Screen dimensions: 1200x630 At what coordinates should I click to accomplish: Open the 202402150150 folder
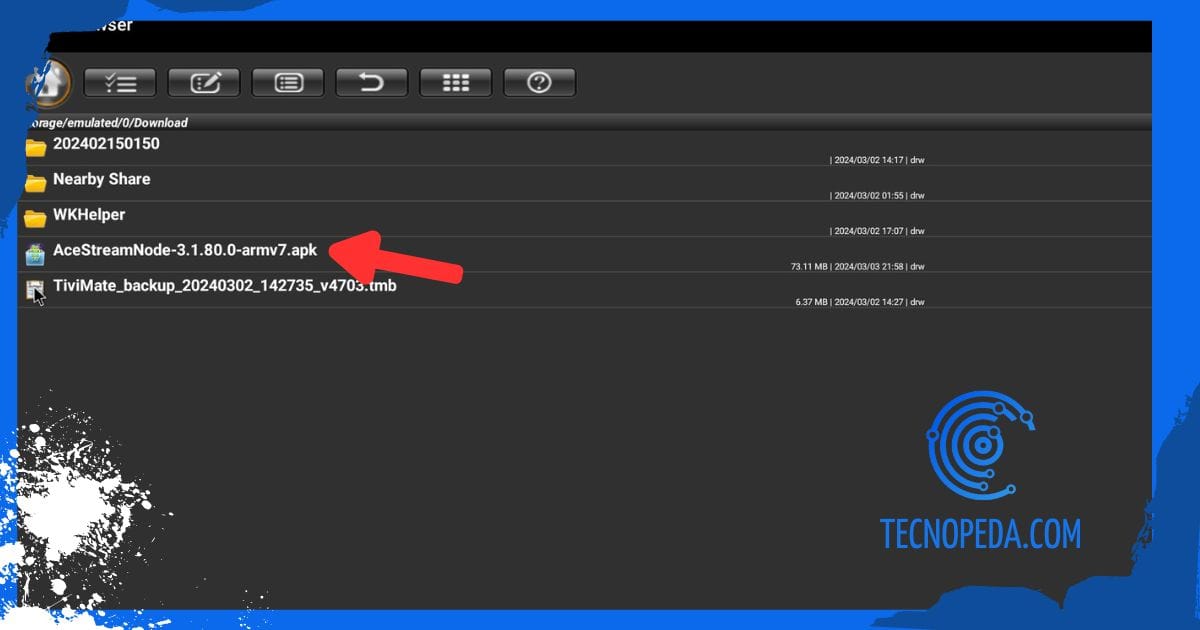click(x=585, y=148)
